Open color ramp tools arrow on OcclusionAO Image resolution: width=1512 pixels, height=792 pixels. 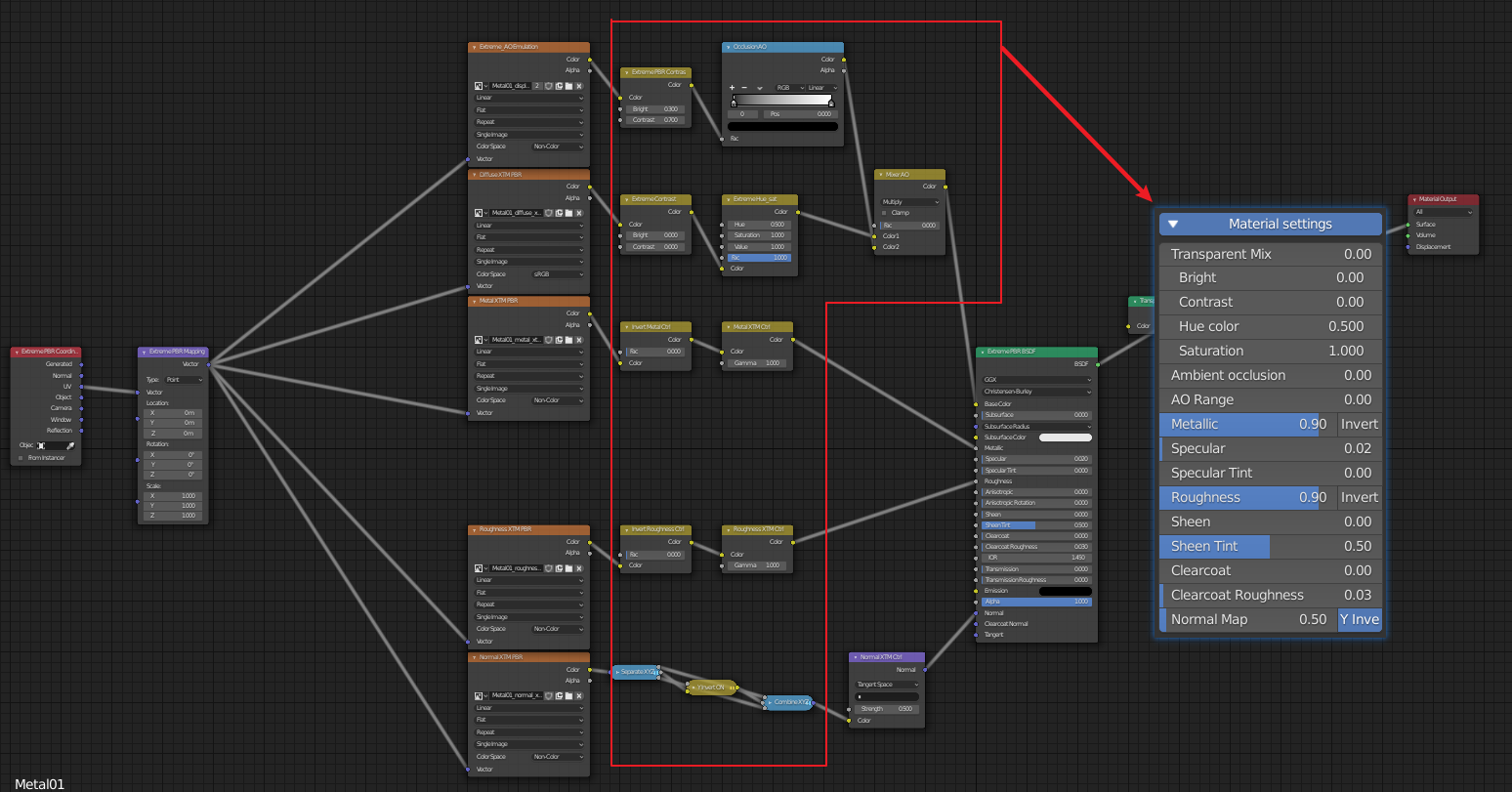click(760, 88)
